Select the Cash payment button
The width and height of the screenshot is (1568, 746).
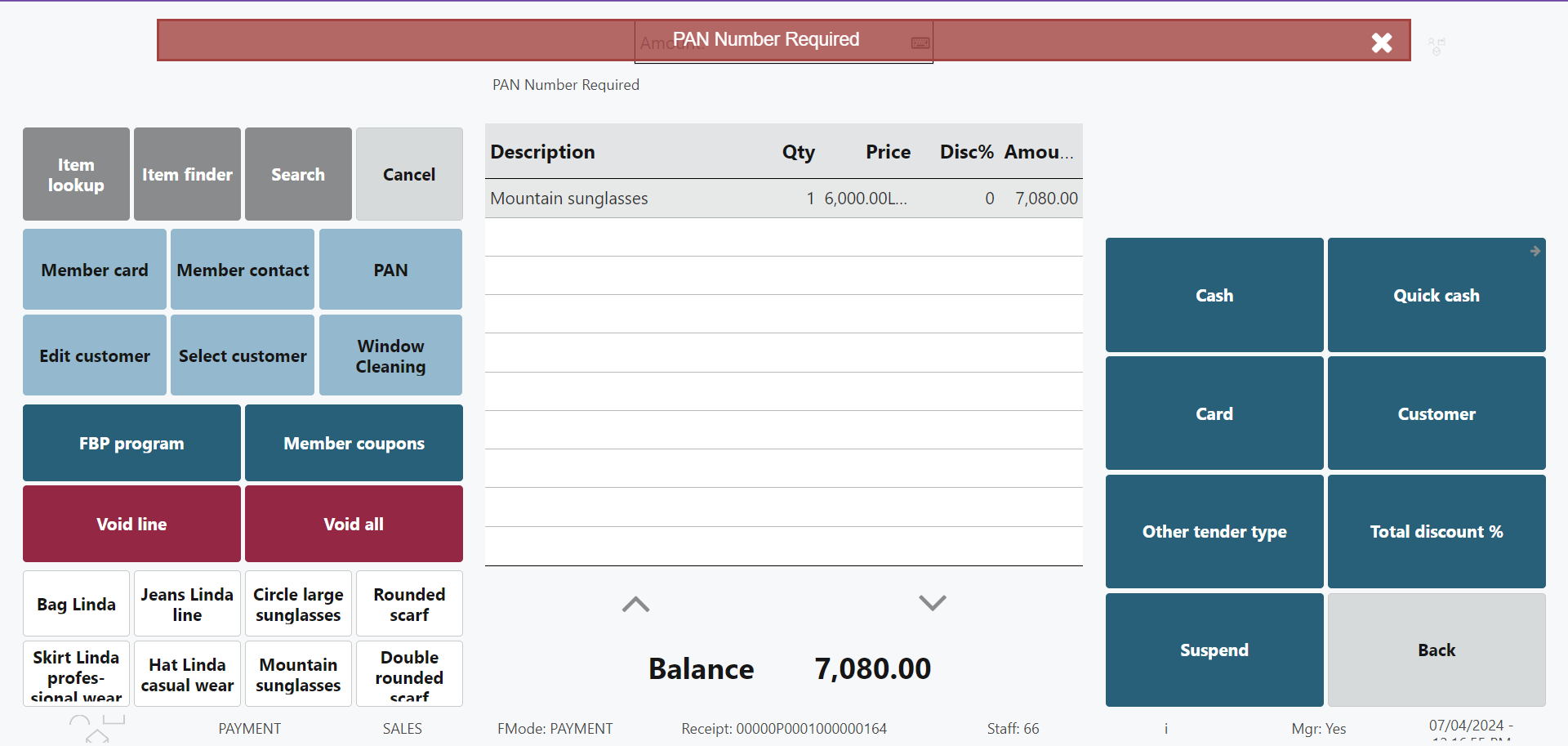[1214, 296]
